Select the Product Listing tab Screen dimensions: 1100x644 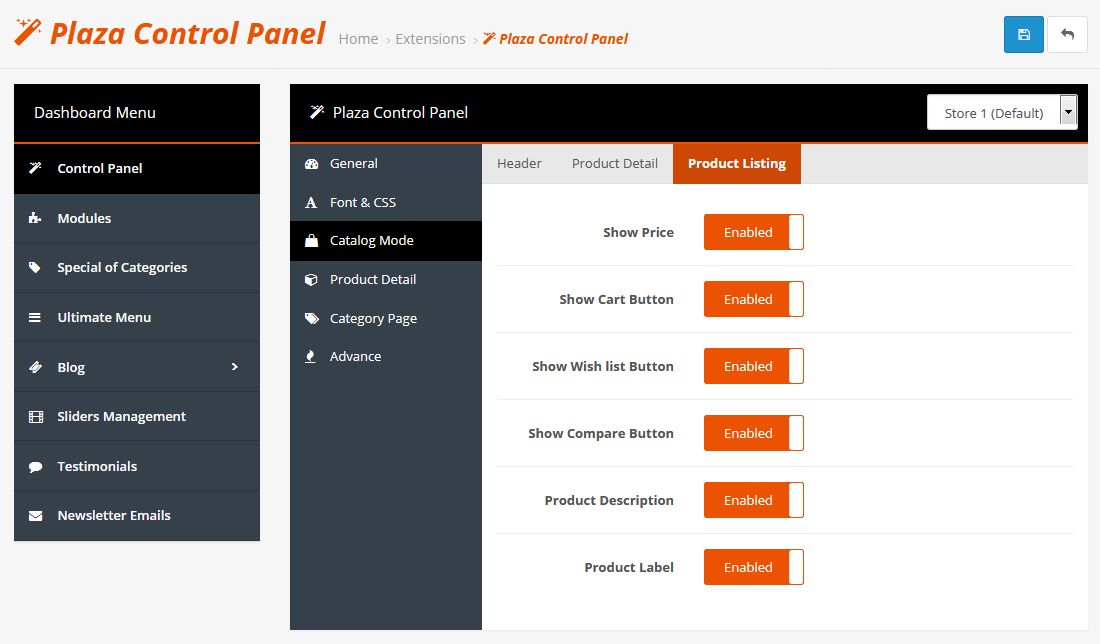[737, 163]
